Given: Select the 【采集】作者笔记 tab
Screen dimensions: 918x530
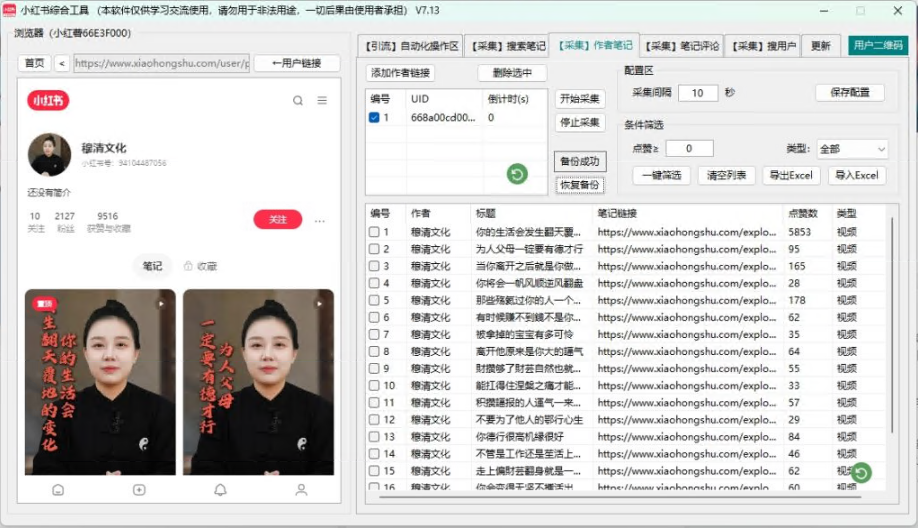Looking at the screenshot, I should click(594, 45).
